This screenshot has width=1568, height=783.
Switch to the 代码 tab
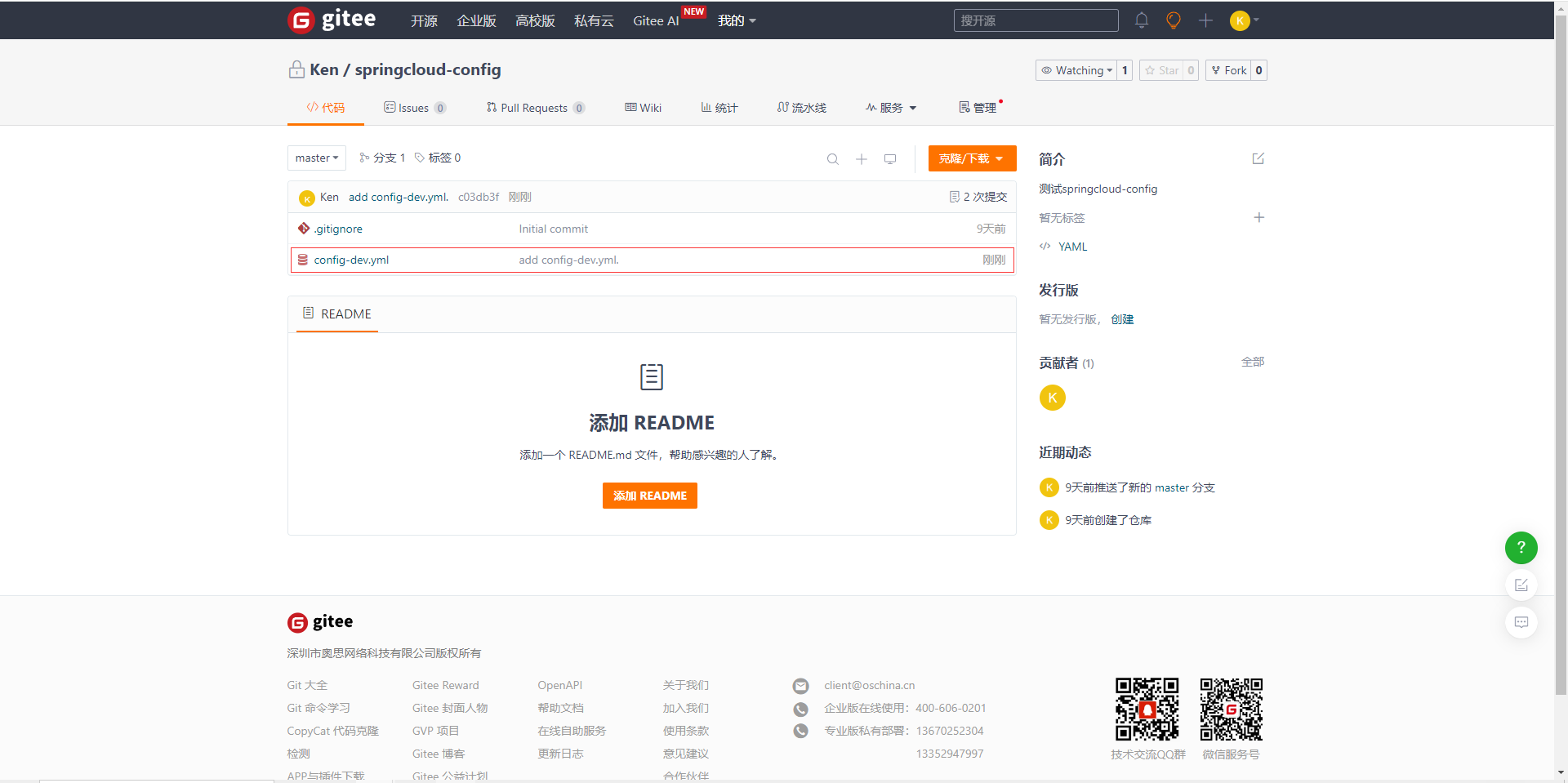(326, 108)
